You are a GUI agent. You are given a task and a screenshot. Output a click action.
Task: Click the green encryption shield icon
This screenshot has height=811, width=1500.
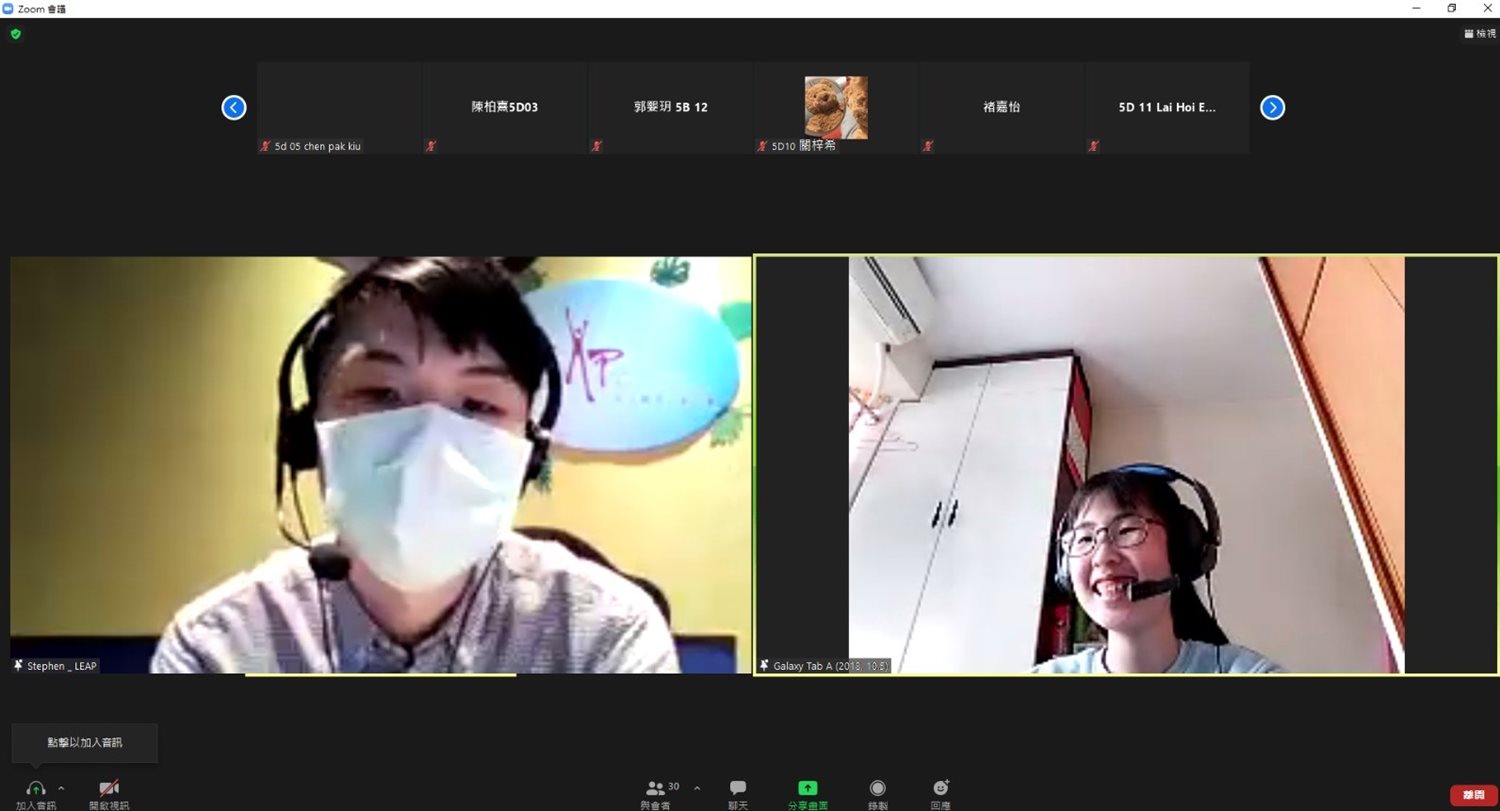pyautogui.click(x=15, y=34)
